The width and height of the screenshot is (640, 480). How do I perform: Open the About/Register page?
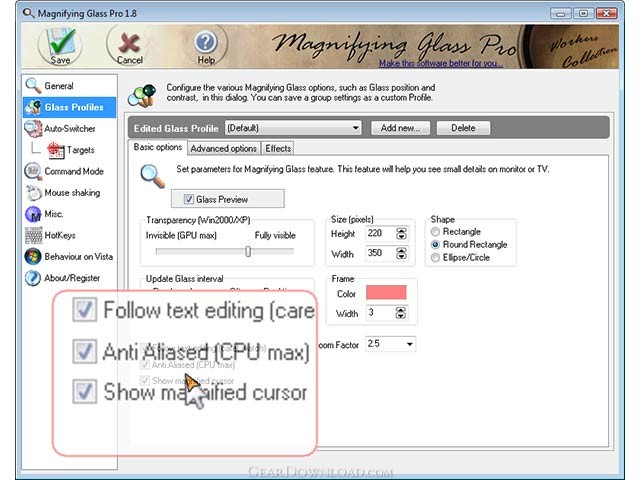pos(72,278)
